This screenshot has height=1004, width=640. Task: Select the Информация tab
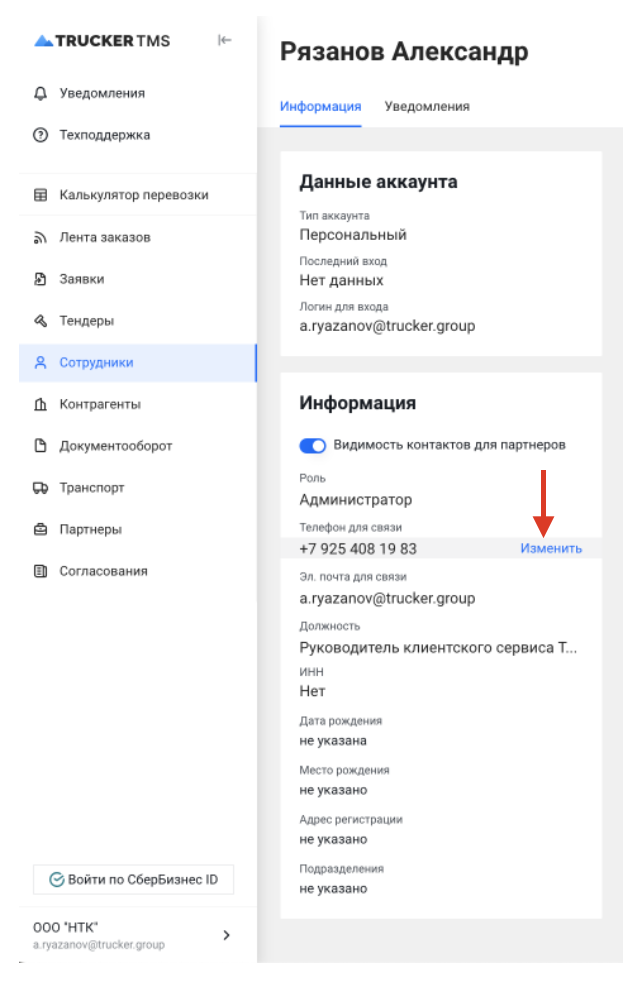pyautogui.click(x=320, y=106)
